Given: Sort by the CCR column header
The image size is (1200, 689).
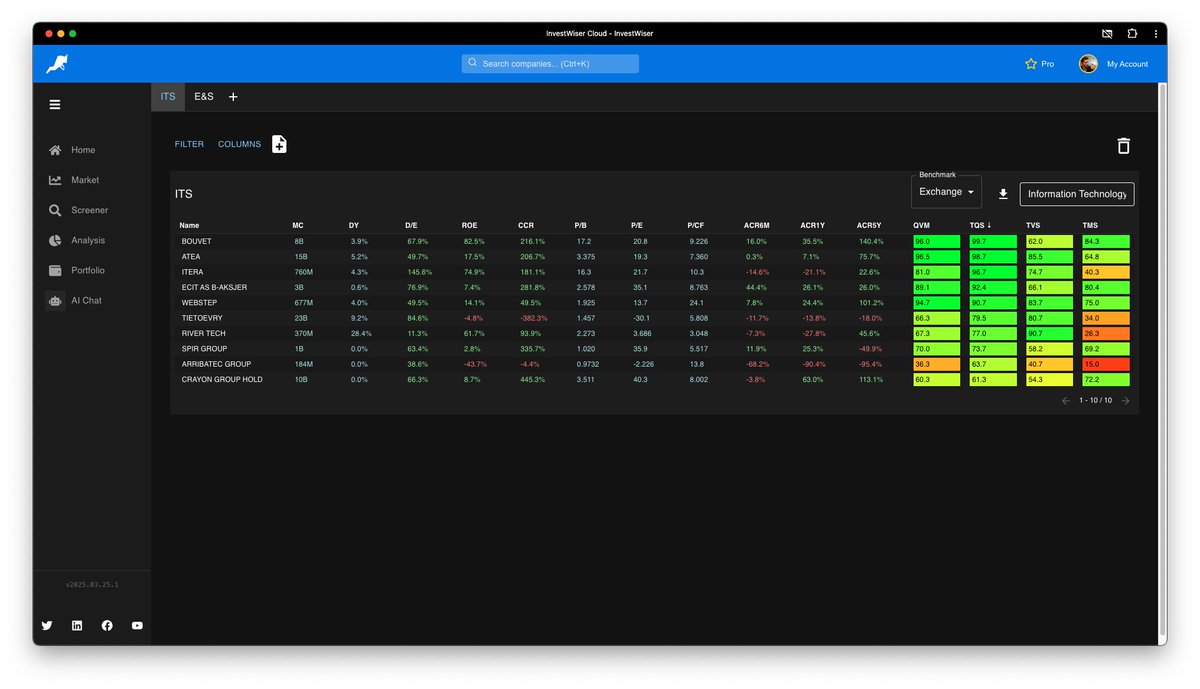Looking at the screenshot, I should tap(526, 225).
